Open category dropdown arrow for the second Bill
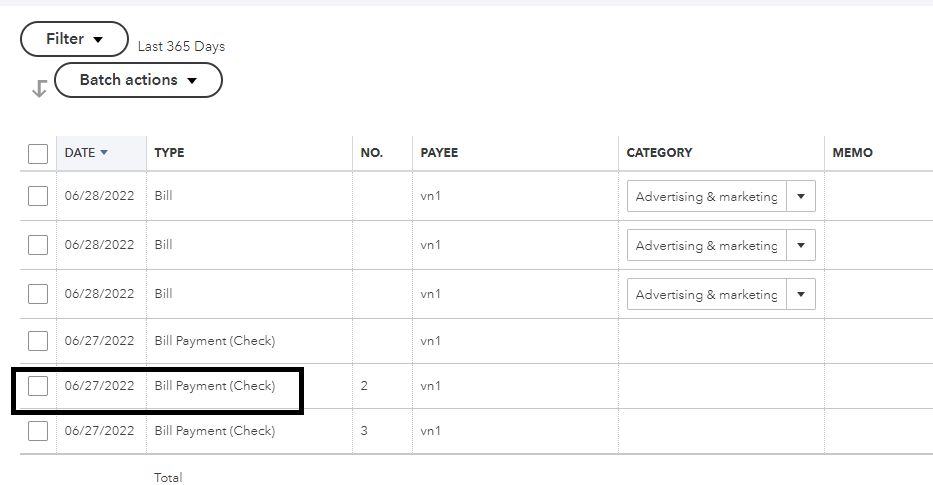The height and width of the screenshot is (485, 933). click(x=801, y=245)
